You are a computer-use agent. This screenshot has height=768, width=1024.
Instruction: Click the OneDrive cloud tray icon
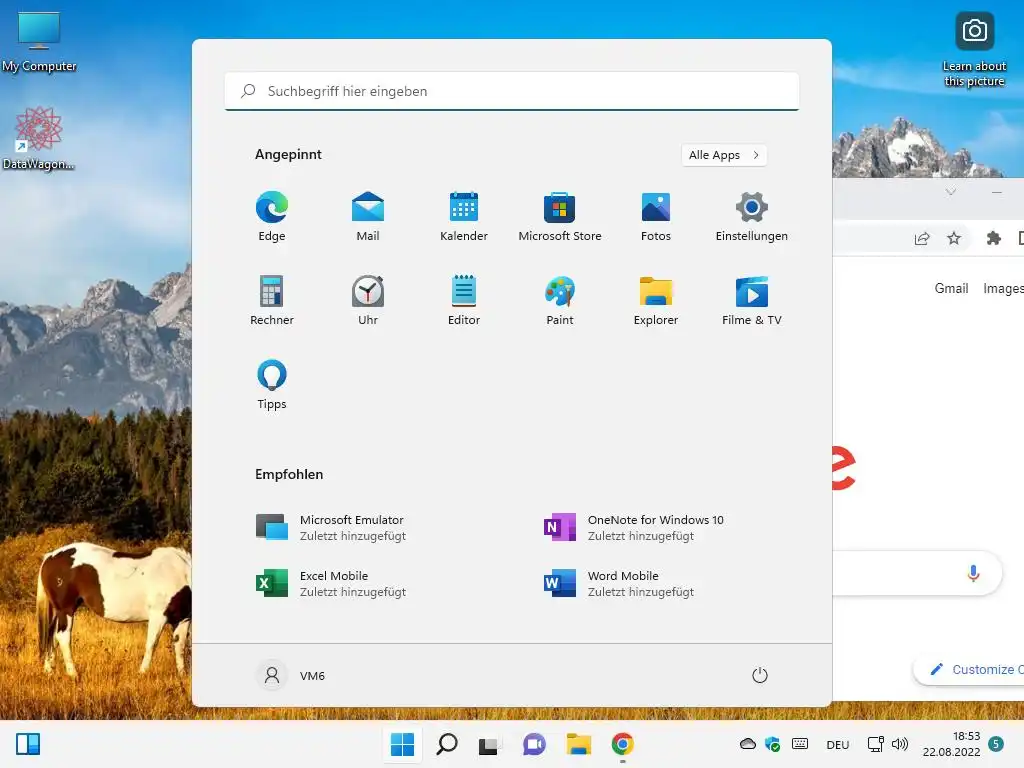coord(748,744)
